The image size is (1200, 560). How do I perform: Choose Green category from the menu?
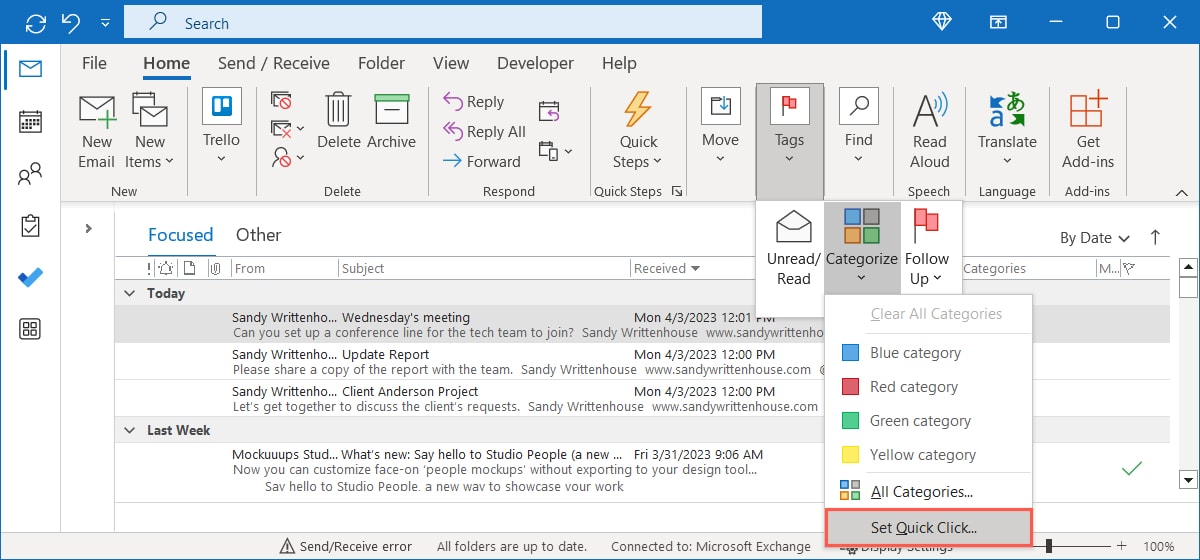(x=928, y=421)
